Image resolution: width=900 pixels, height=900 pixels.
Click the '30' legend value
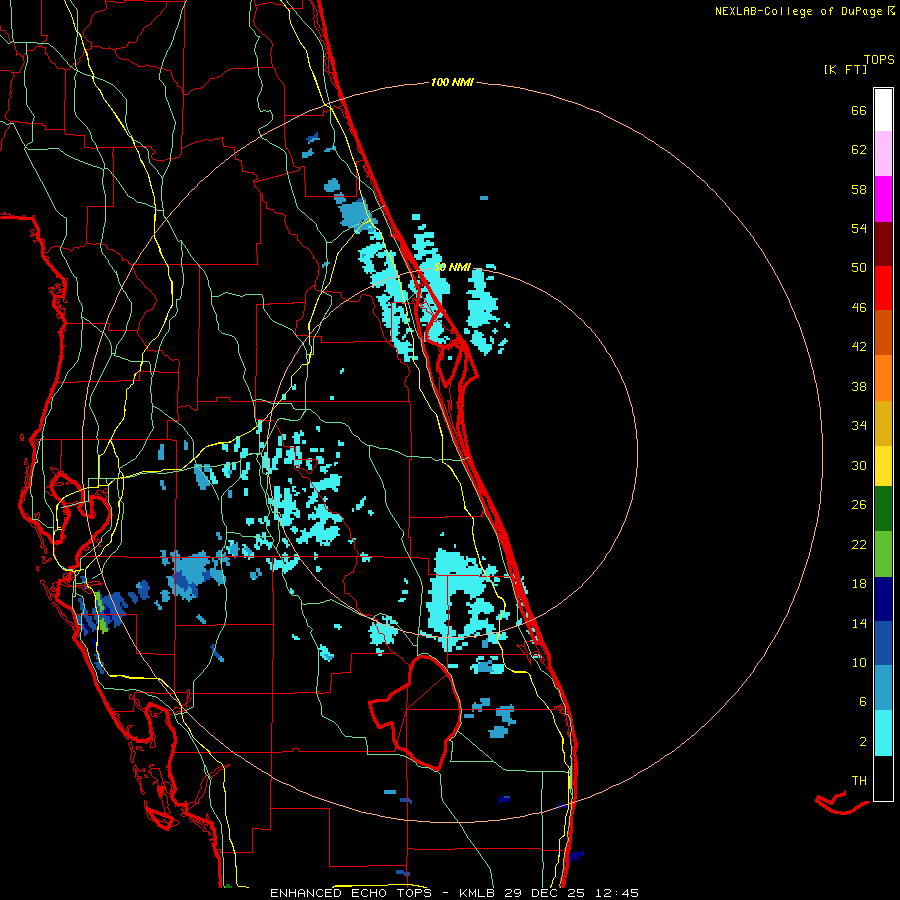click(x=859, y=465)
